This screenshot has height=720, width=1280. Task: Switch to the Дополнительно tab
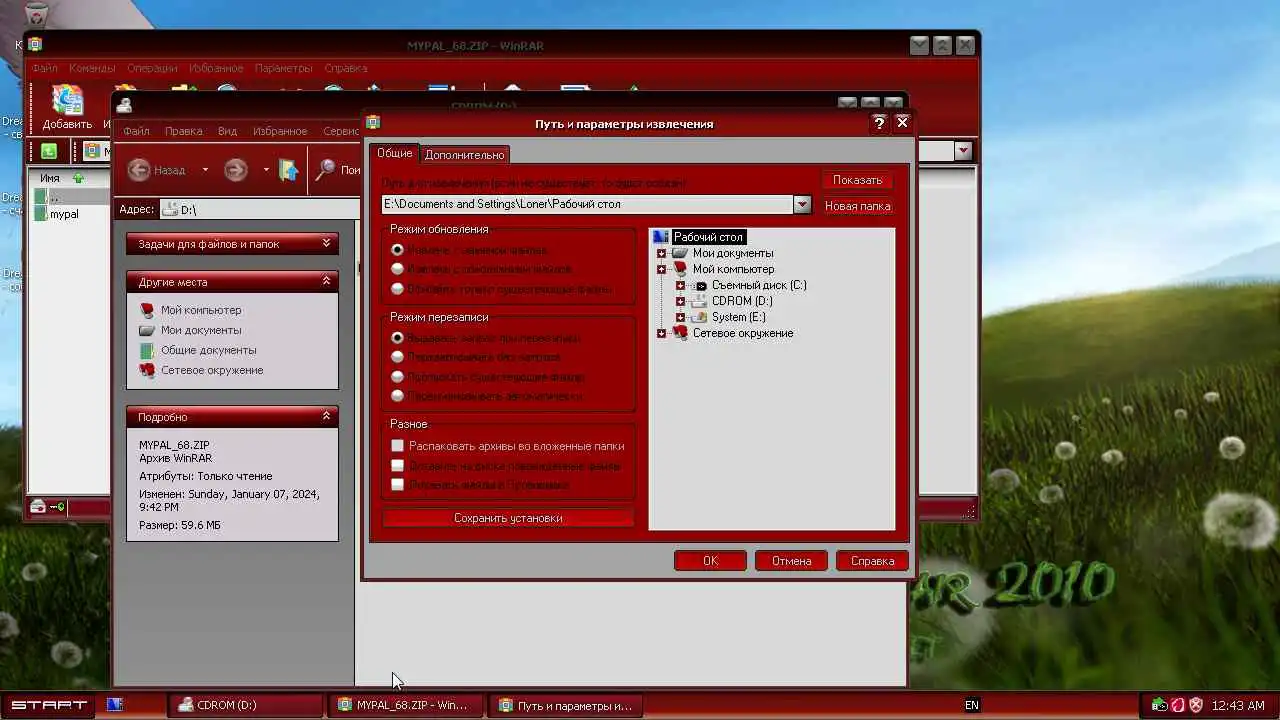[465, 155]
